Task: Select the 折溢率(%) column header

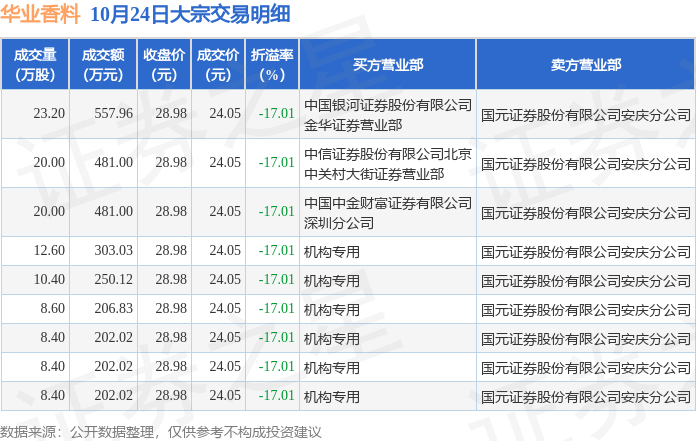Action: [272, 65]
